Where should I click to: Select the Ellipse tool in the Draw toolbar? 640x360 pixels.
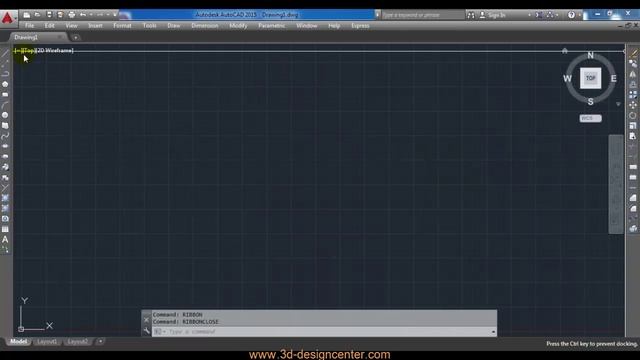(5, 146)
